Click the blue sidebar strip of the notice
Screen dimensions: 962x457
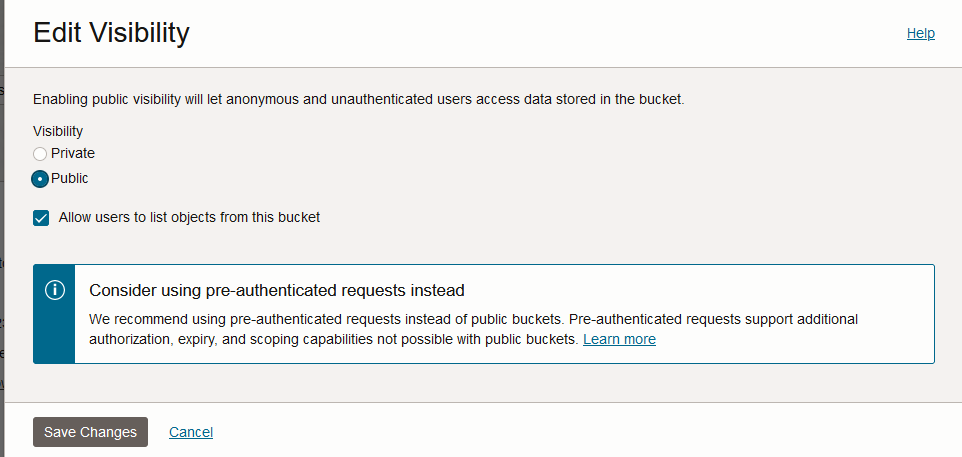(x=54, y=314)
